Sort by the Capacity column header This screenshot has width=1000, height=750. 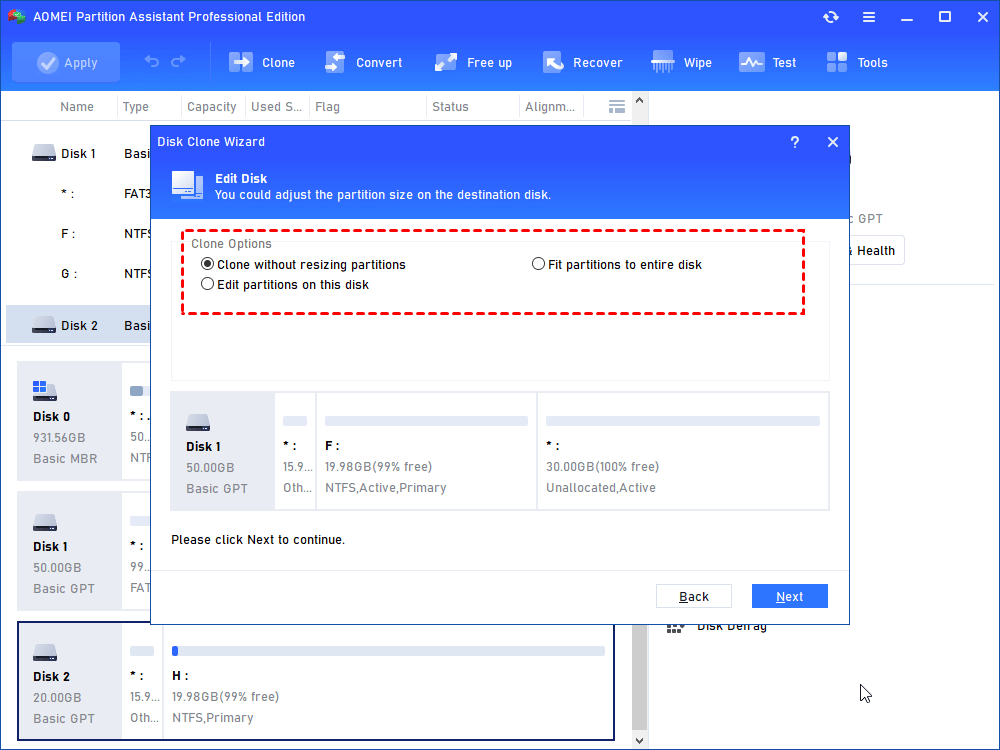click(212, 107)
